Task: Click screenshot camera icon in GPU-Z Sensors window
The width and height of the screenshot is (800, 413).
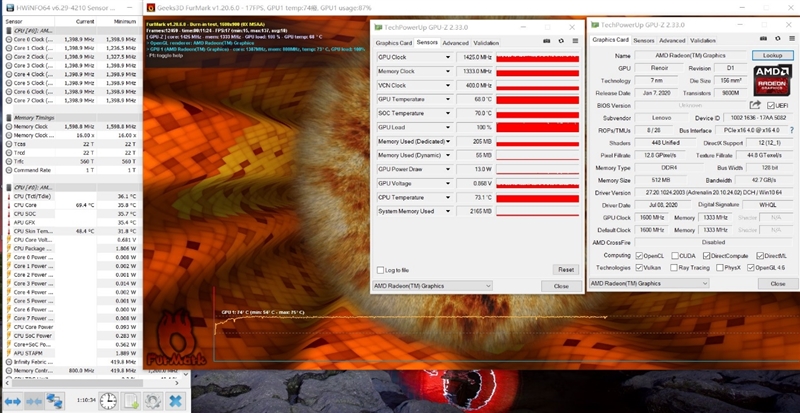Action: (546, 41)
